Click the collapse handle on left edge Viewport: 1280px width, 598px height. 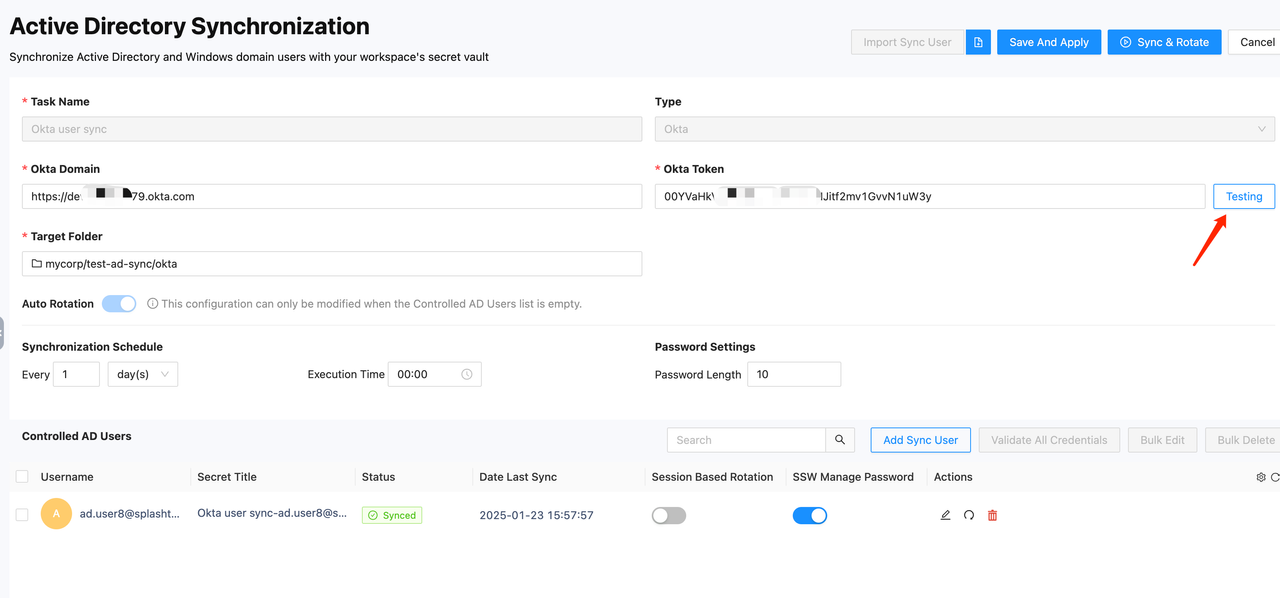2,332
